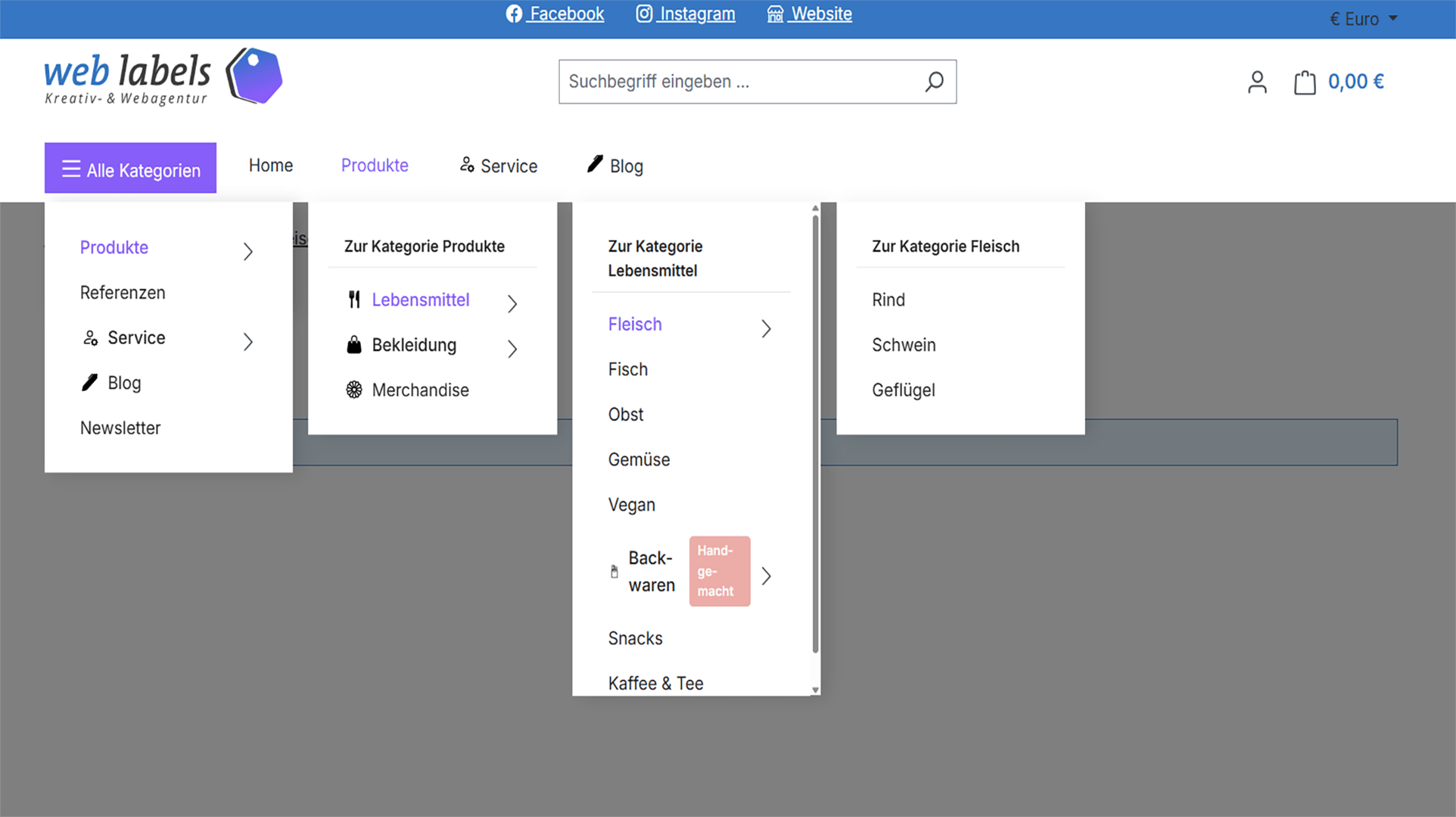Click the Backwaren bottle icon

pos(614,572)
